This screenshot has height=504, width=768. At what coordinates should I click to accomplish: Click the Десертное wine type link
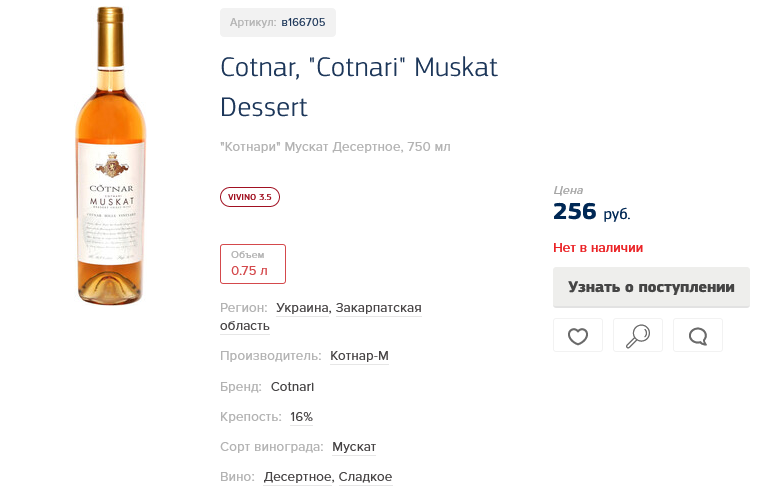point(297,477)
